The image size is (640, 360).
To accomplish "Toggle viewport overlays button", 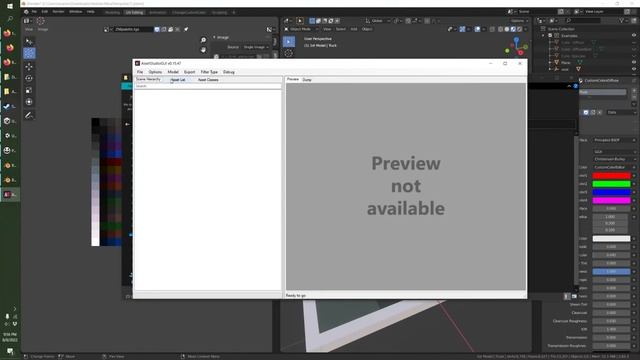I will (478, 29).
